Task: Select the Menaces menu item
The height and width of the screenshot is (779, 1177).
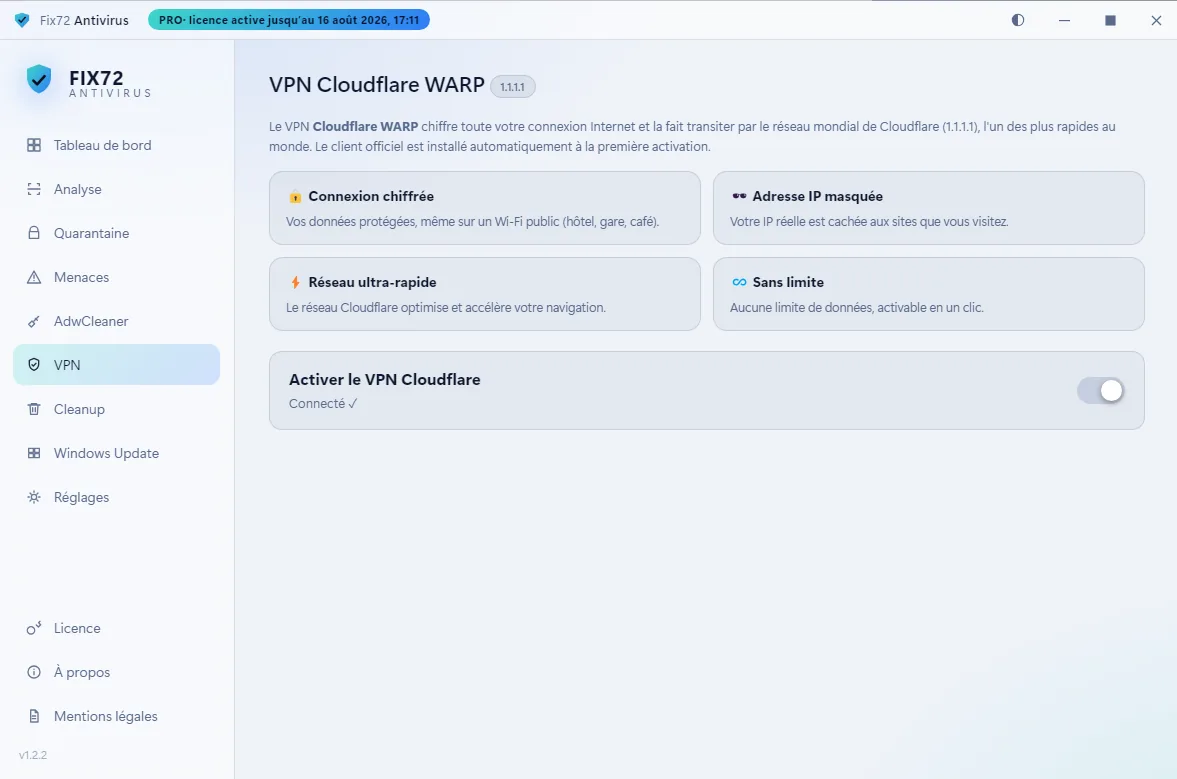Action: click(x=116, y=277)
